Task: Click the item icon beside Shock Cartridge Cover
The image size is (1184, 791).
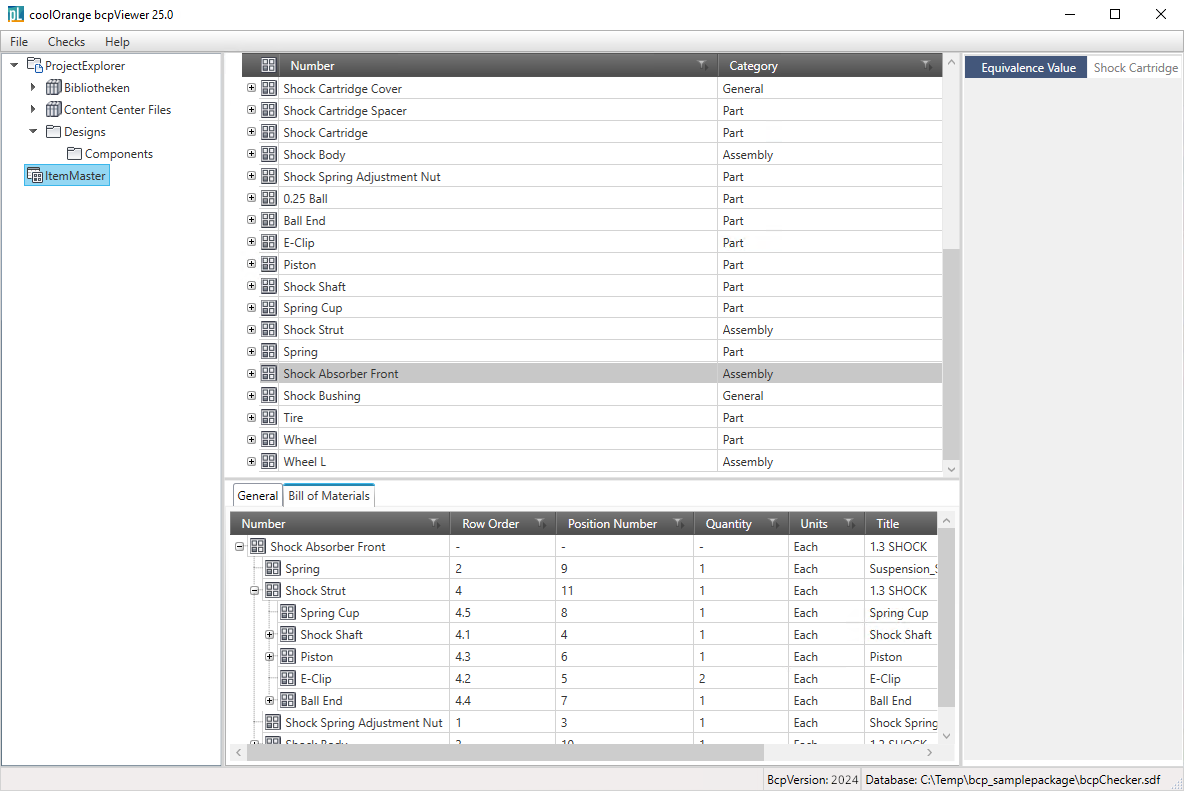Action: [x=269, y=89]
